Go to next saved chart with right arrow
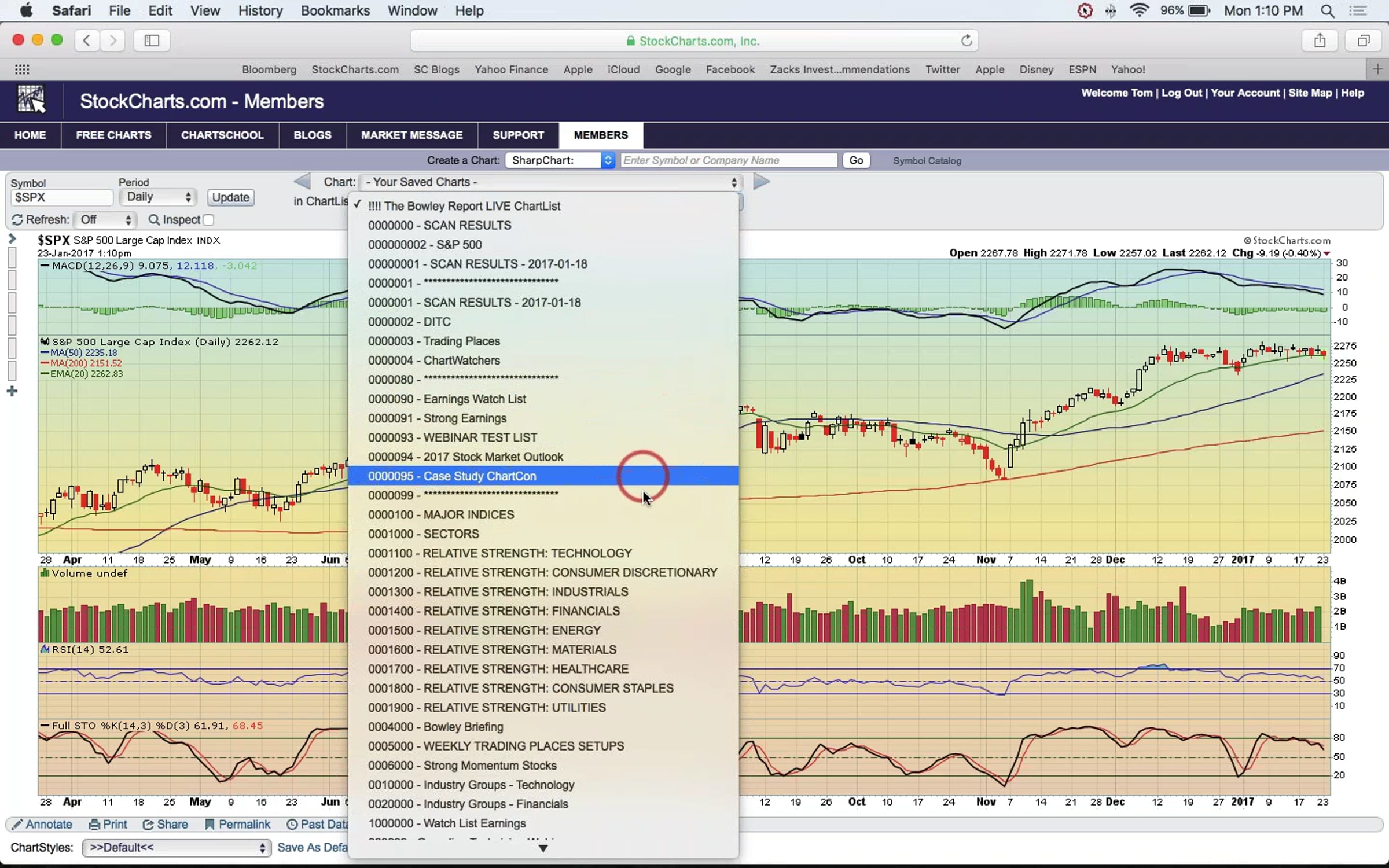The image size is (1389, 868). pyautogui.click(x=761, y=182)
